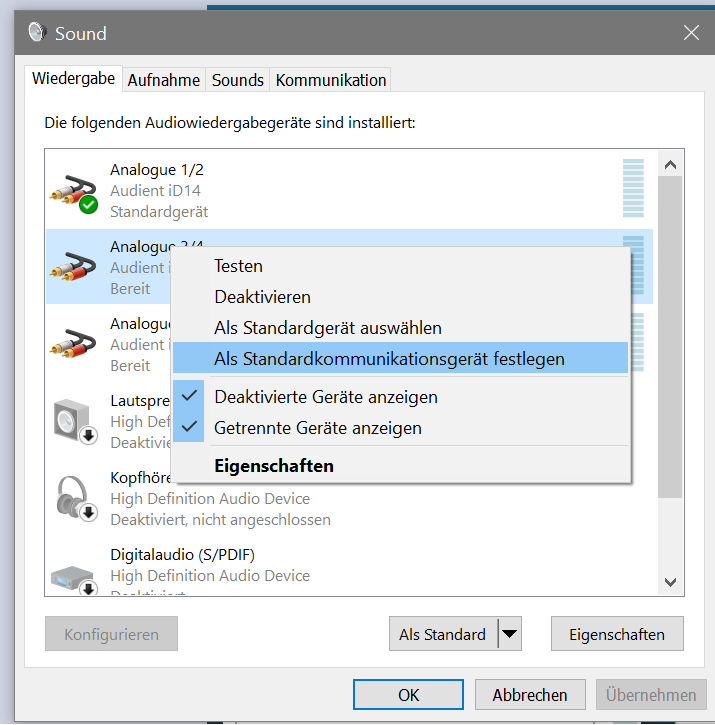Open the Kommunikation tab
The image size is (715, 725).
coord(331,80)
